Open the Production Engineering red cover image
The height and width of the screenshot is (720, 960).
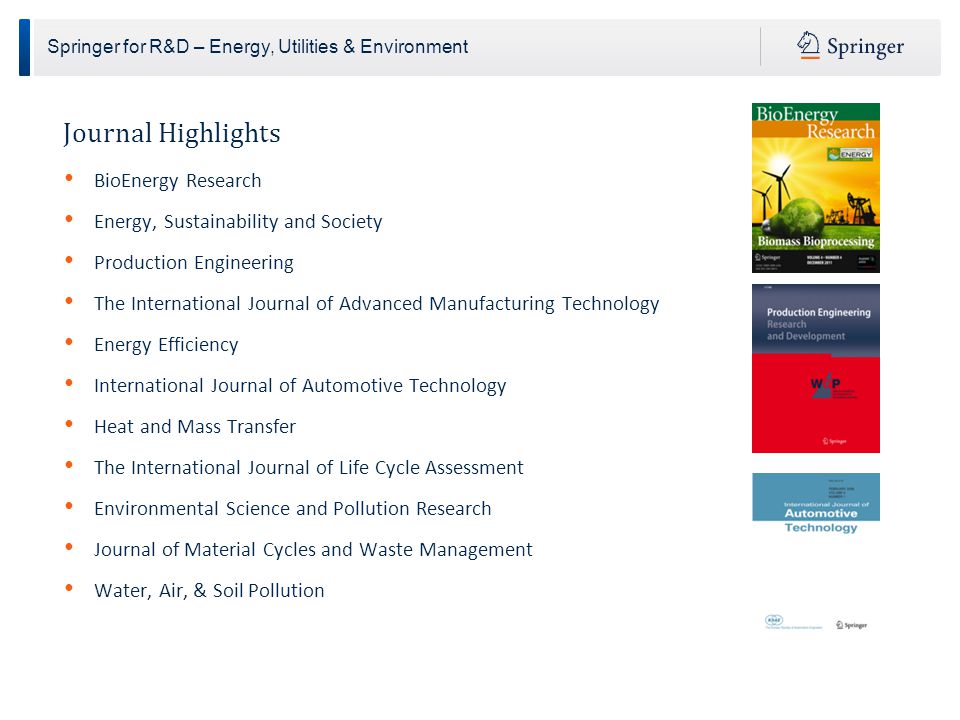pyautogui.click(x=816, y=369)
